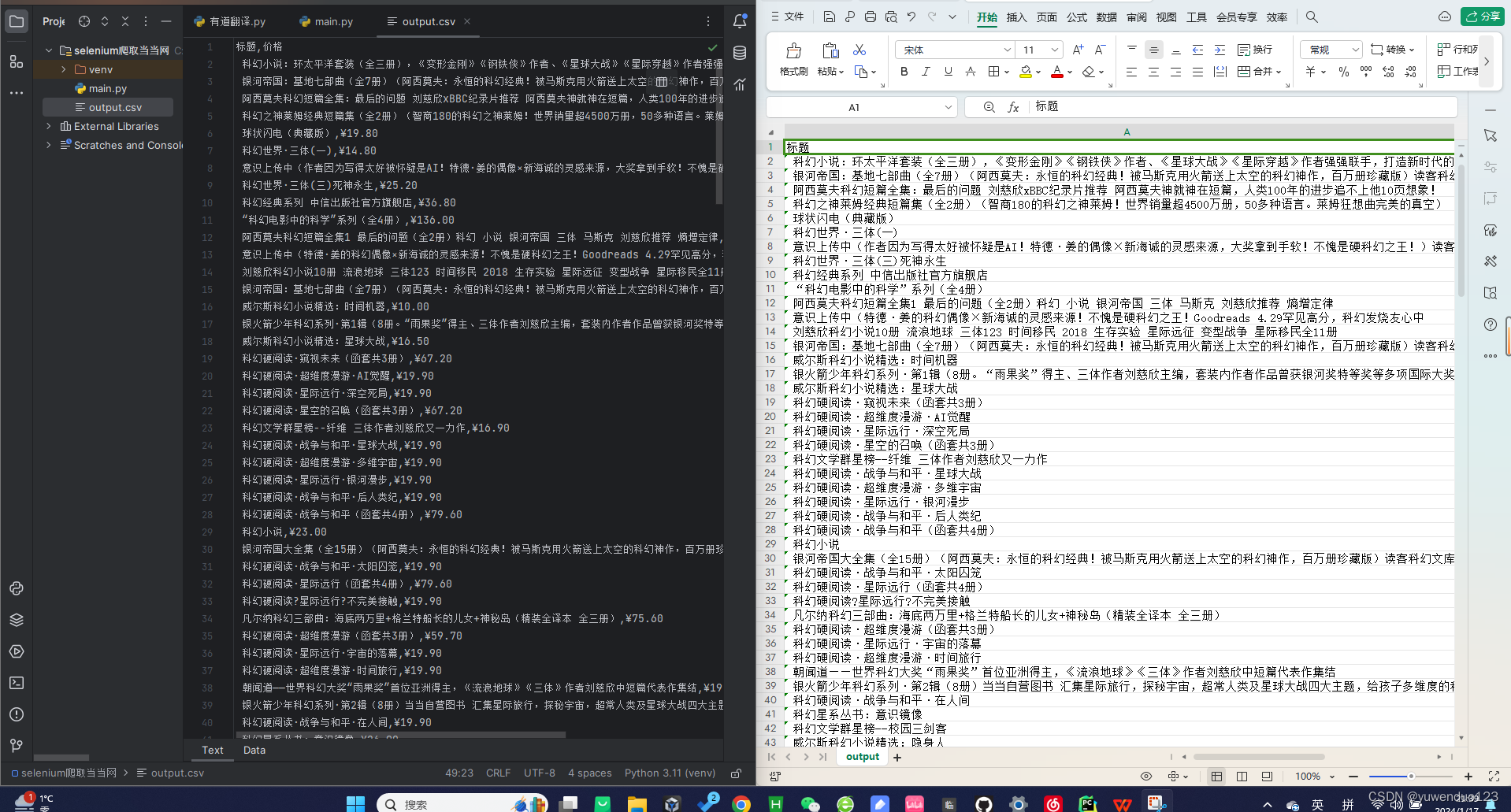
Task: Click the Python Packages icon in left sidebar
Action: point(17,620)
